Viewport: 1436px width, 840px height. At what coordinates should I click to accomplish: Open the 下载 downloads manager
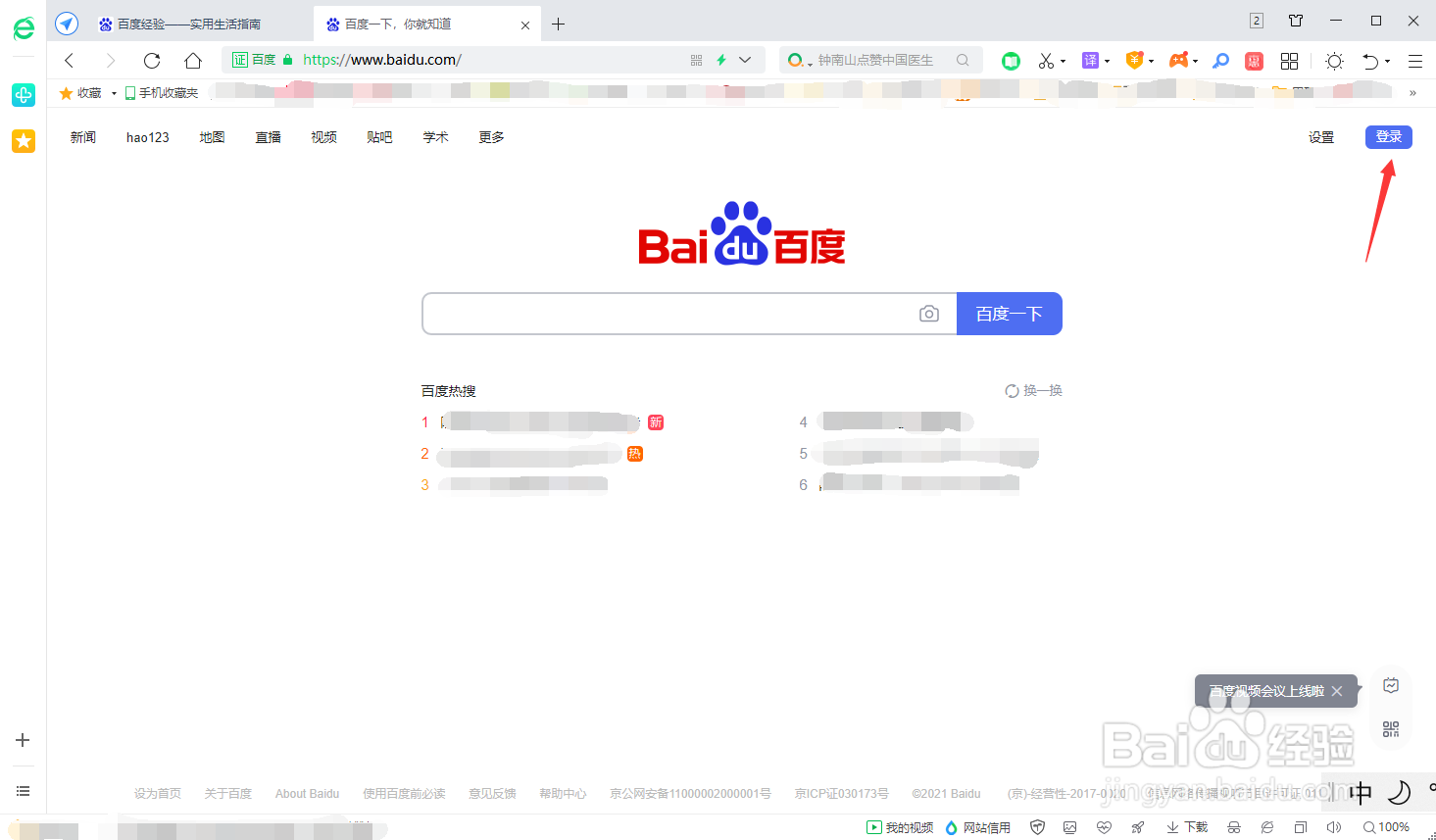point(1187,828)
